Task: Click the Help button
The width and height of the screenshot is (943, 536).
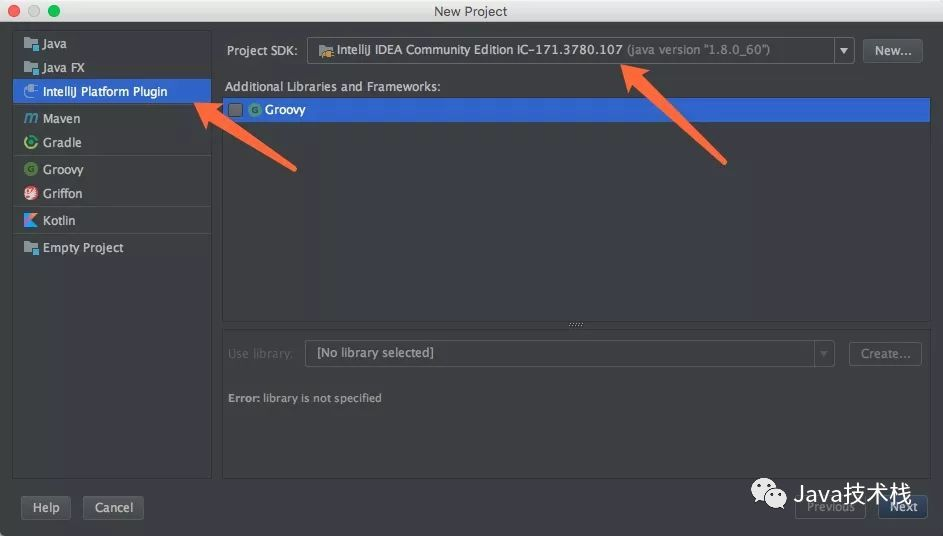Action: pos(46,508)
